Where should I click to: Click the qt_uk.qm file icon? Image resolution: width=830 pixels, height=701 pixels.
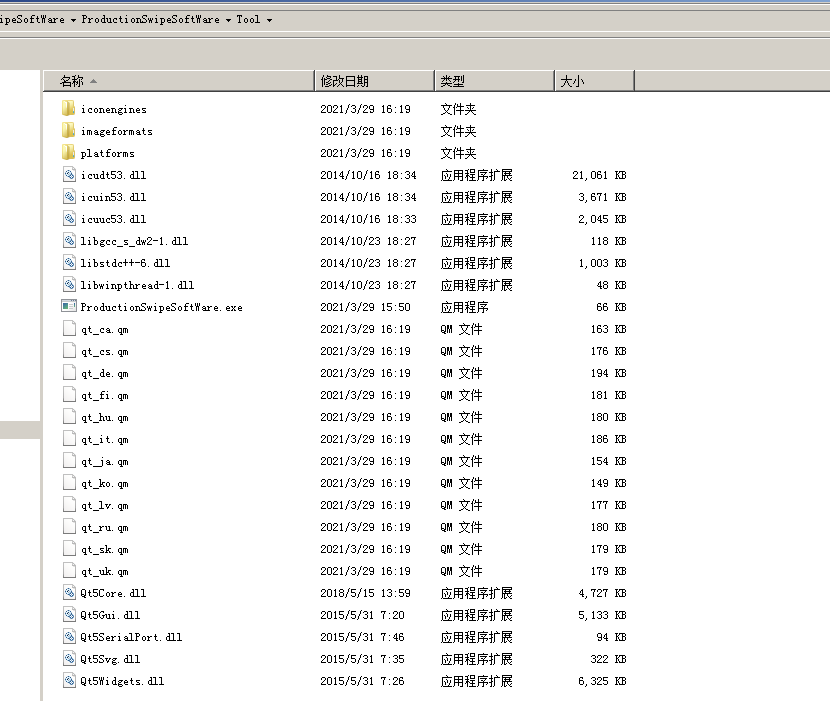69,571
